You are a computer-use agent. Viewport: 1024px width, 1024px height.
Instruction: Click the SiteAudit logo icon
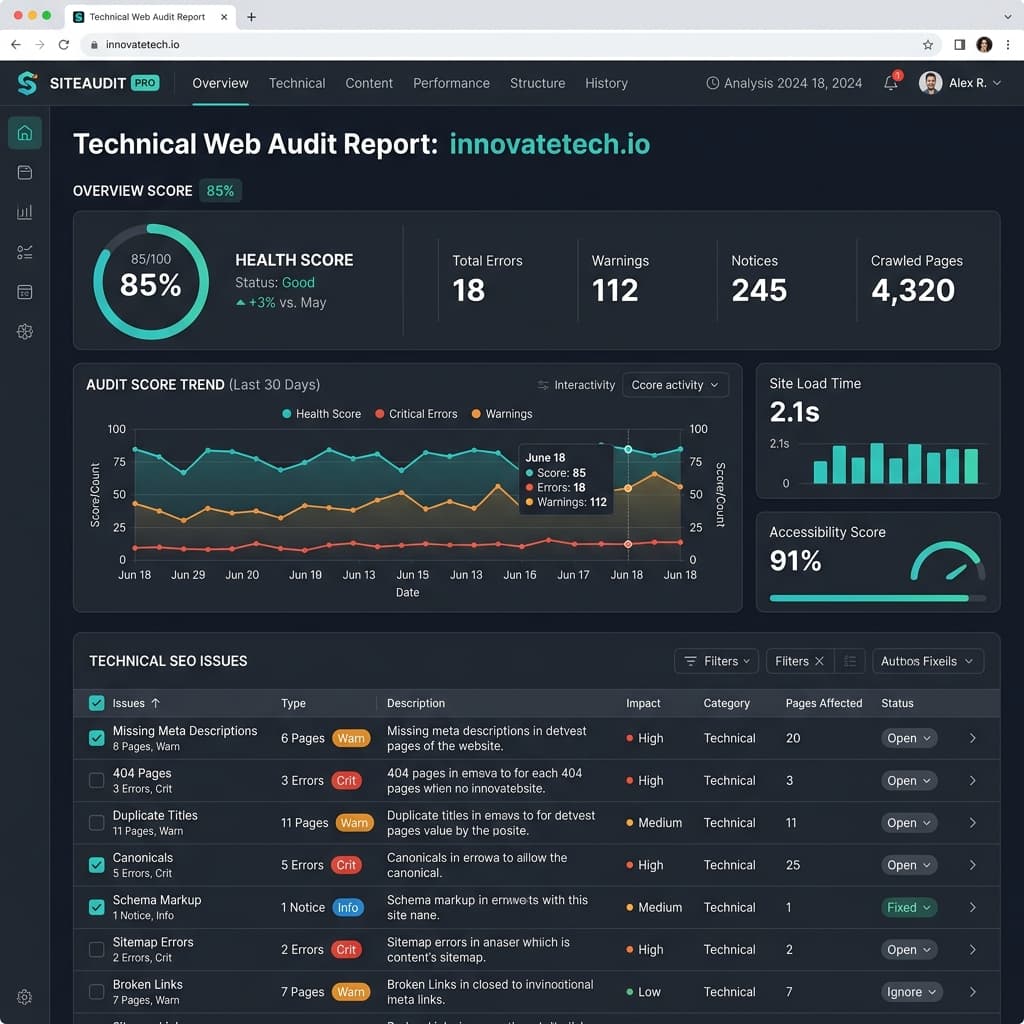click(27, 83)
